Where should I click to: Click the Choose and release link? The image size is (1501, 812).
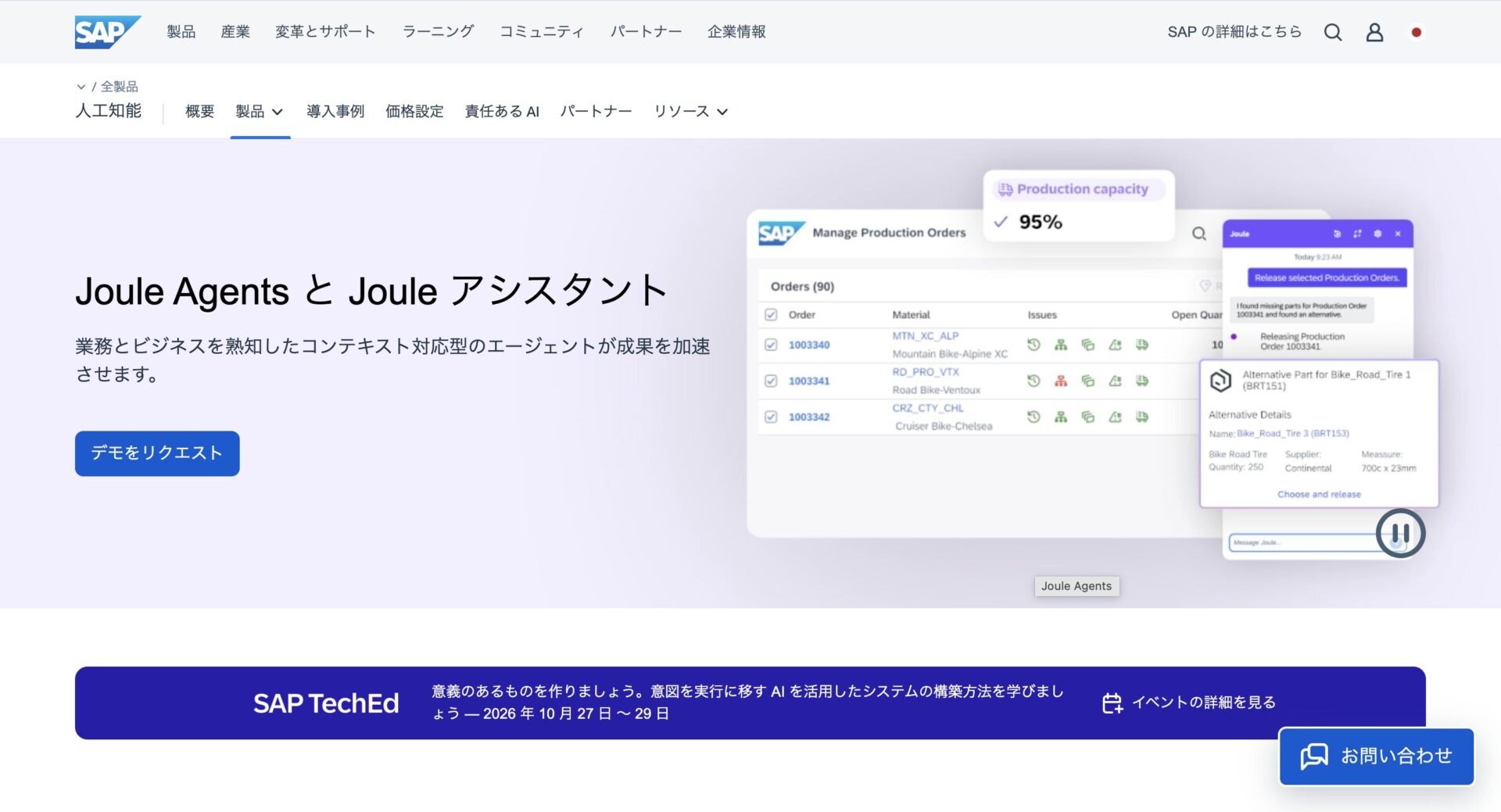pyautogui.click(x=1319, y=495)
